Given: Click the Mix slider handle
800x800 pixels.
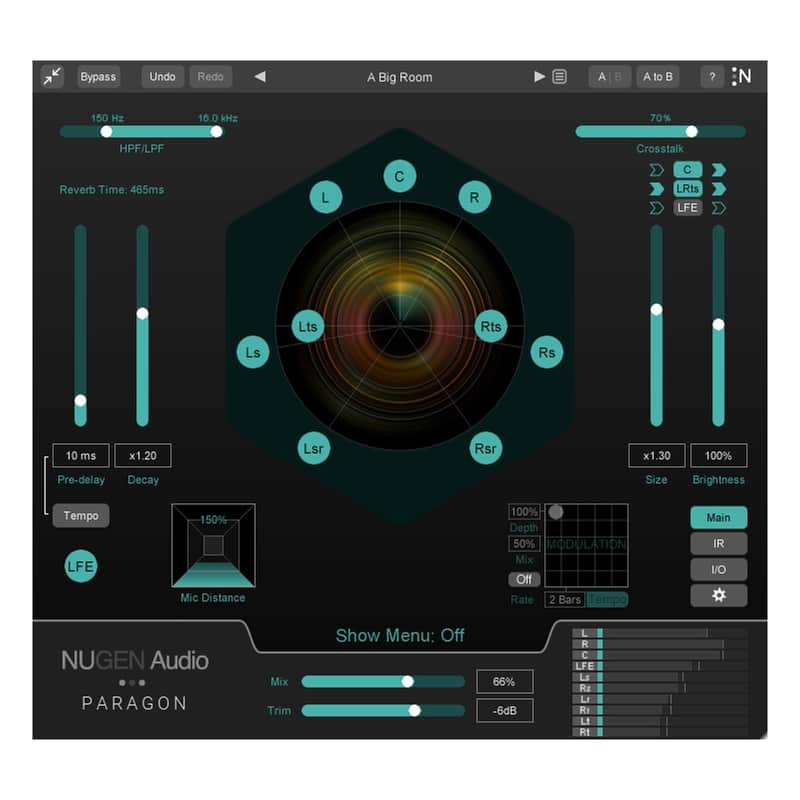Looking at the screenshot, I should pyautogui.click(x=407, y=682).
